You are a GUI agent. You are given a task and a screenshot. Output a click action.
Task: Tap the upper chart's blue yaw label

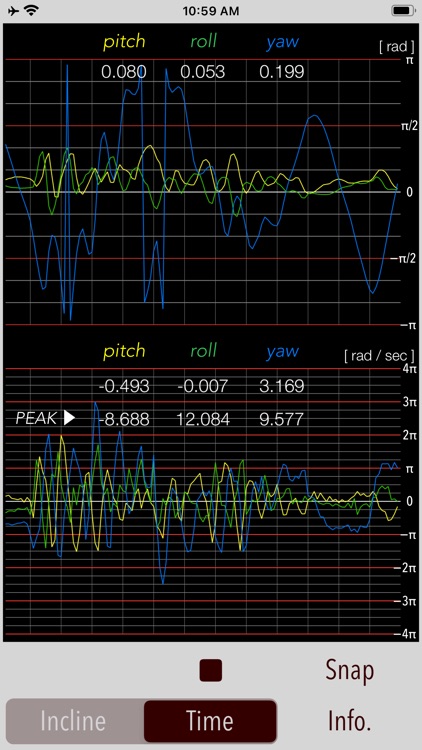283,42
